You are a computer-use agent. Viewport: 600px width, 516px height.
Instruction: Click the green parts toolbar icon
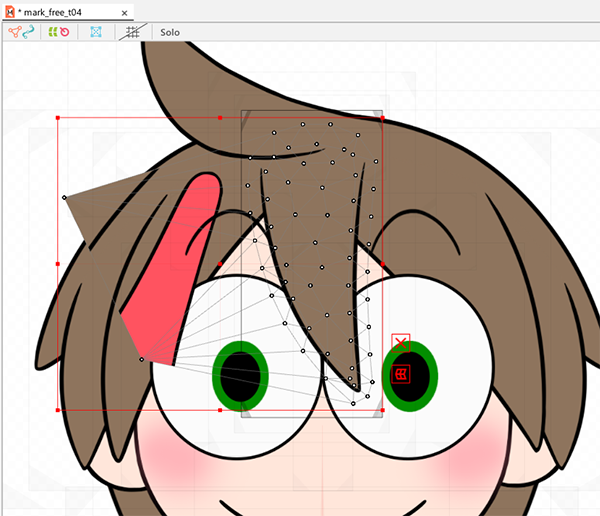(52, 32)
